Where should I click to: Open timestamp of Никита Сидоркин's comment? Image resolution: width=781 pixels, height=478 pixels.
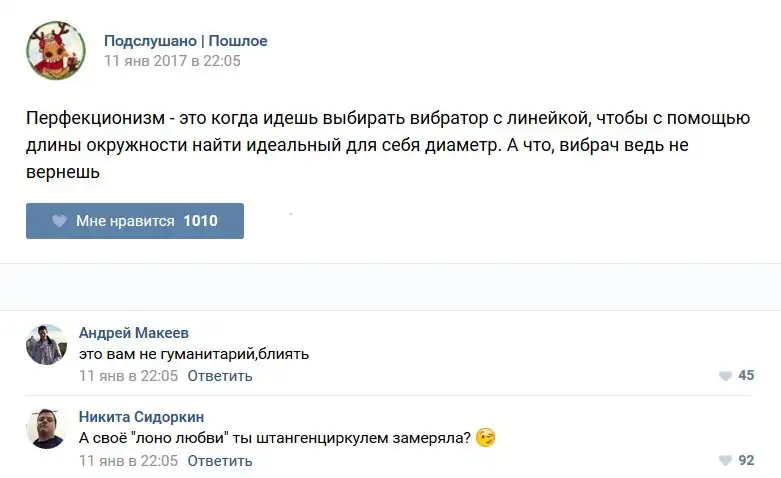(x=128, y=461)
